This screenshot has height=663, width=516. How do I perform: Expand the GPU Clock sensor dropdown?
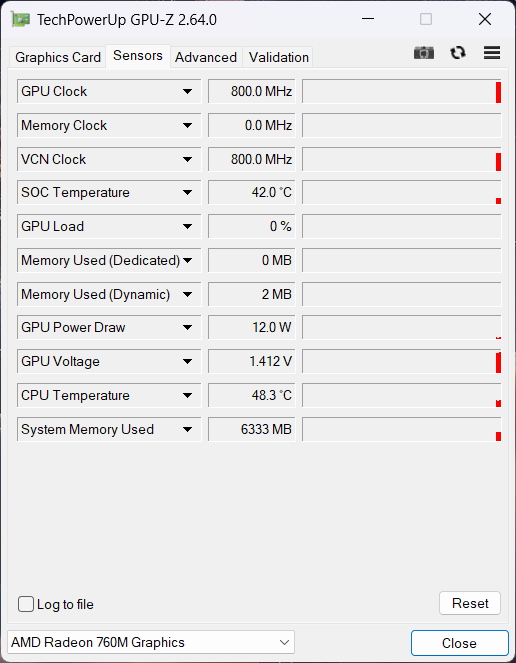click(x=187, y=91)
